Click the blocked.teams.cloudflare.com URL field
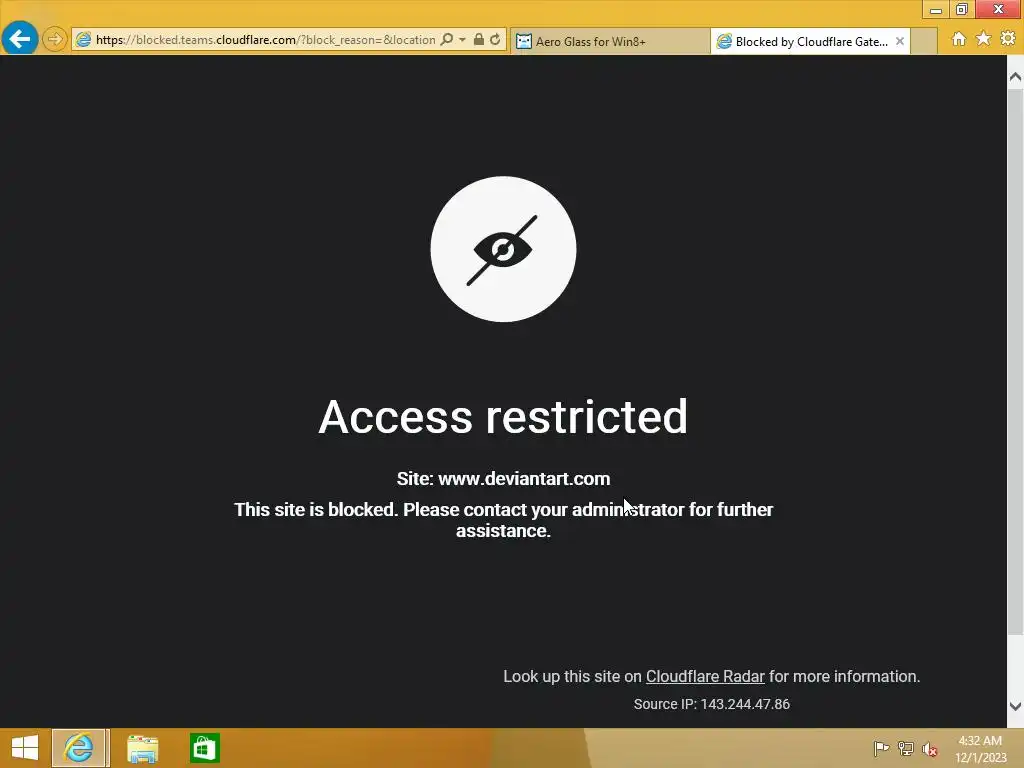1024x768 pixels. 265,40
